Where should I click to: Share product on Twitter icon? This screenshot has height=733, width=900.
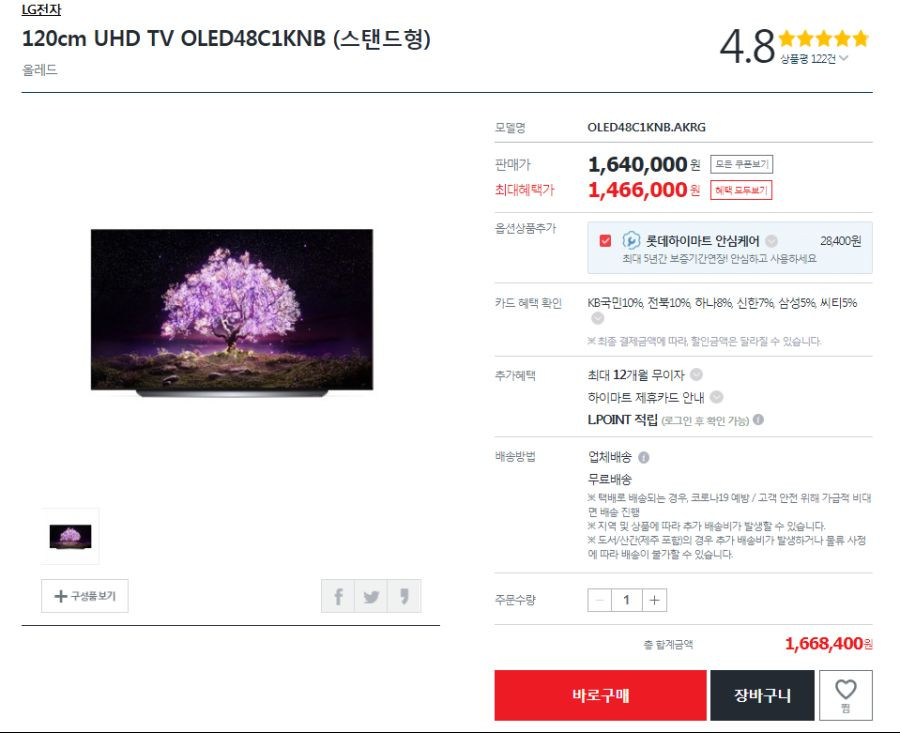point(371,596)
